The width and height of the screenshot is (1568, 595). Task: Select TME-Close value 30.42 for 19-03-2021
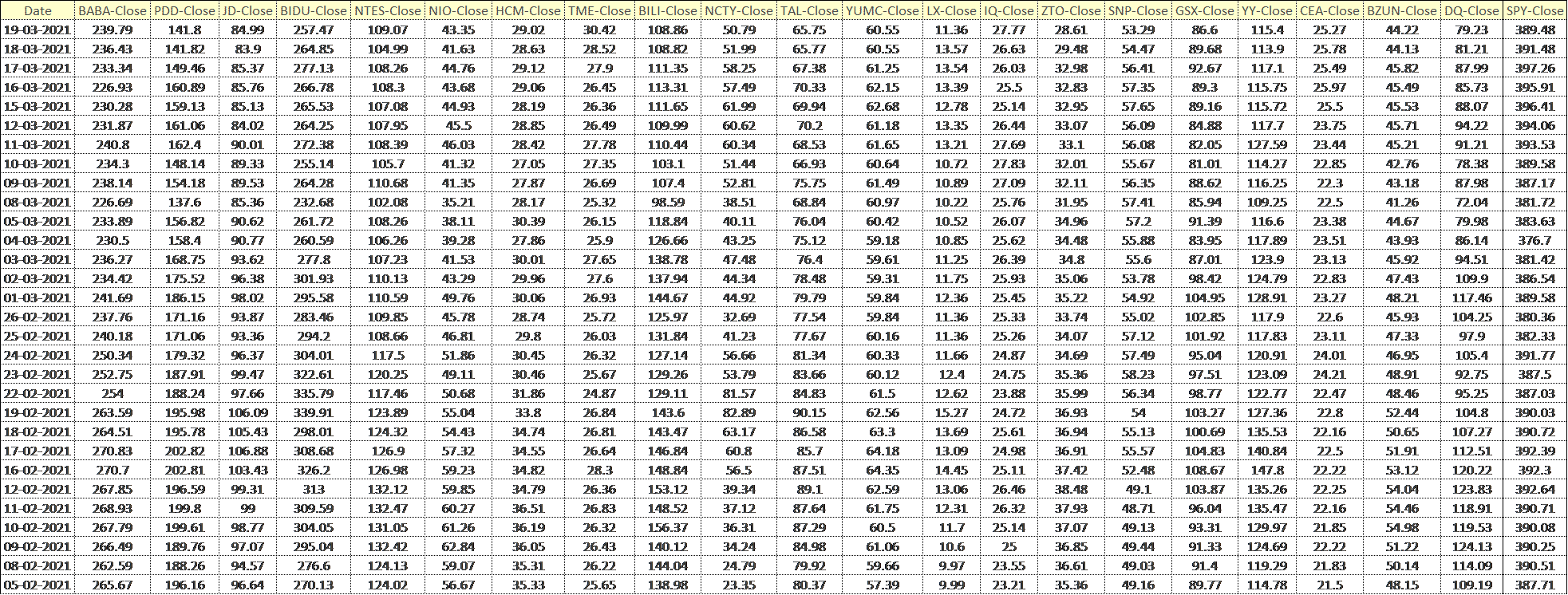click(x=598, y=30)
